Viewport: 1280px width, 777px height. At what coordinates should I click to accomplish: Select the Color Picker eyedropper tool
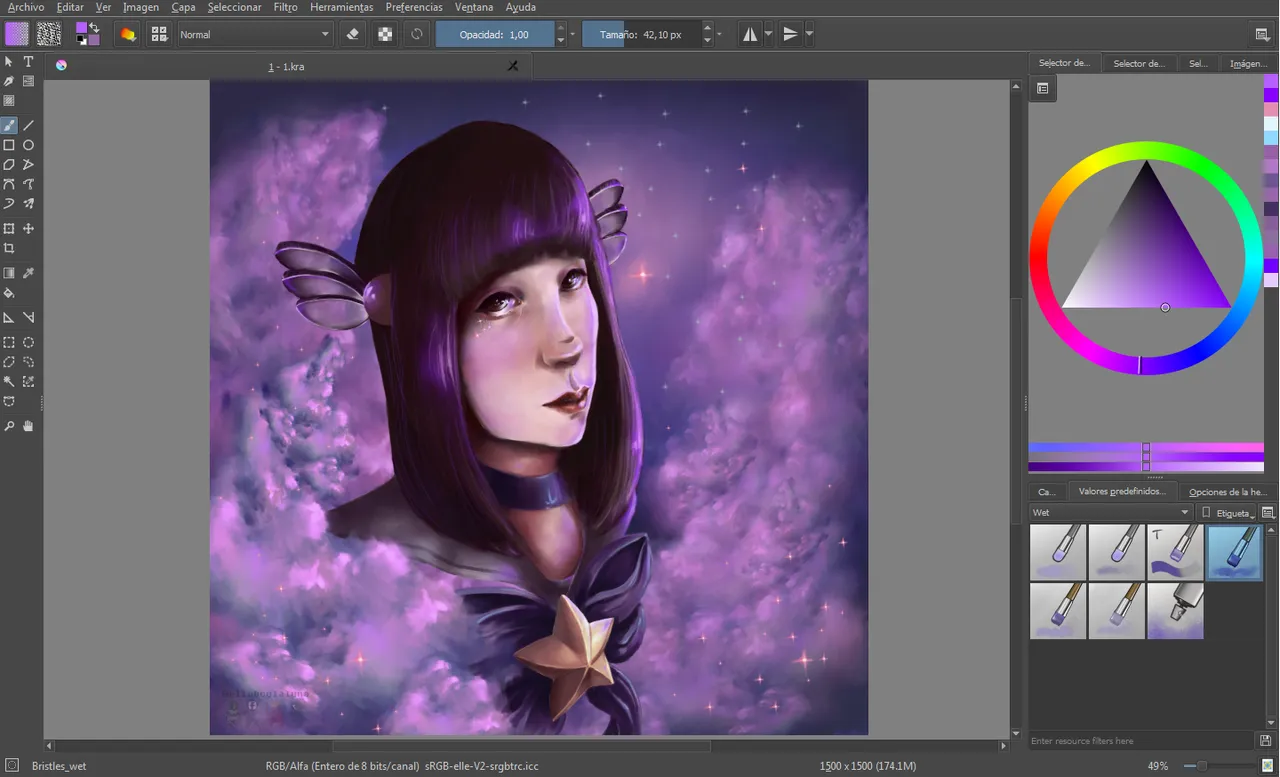click(29, 273)
